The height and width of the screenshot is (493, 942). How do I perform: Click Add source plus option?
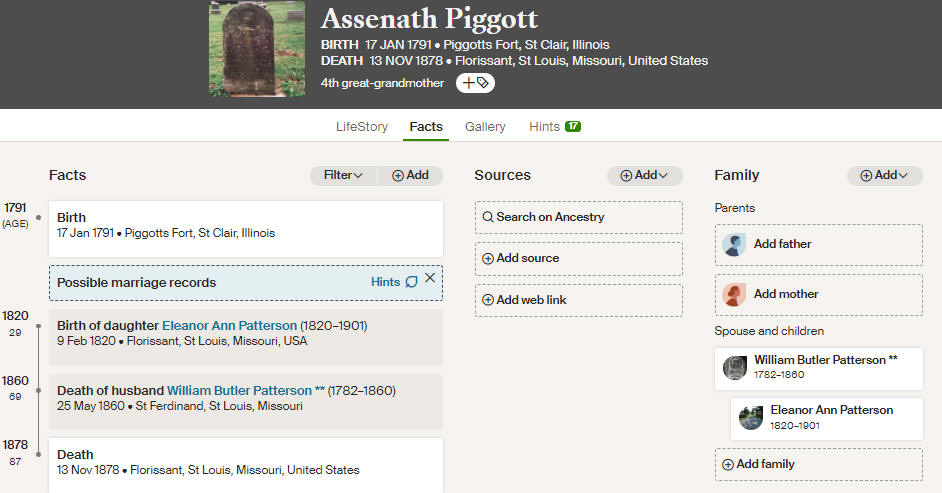click(579, 258)
